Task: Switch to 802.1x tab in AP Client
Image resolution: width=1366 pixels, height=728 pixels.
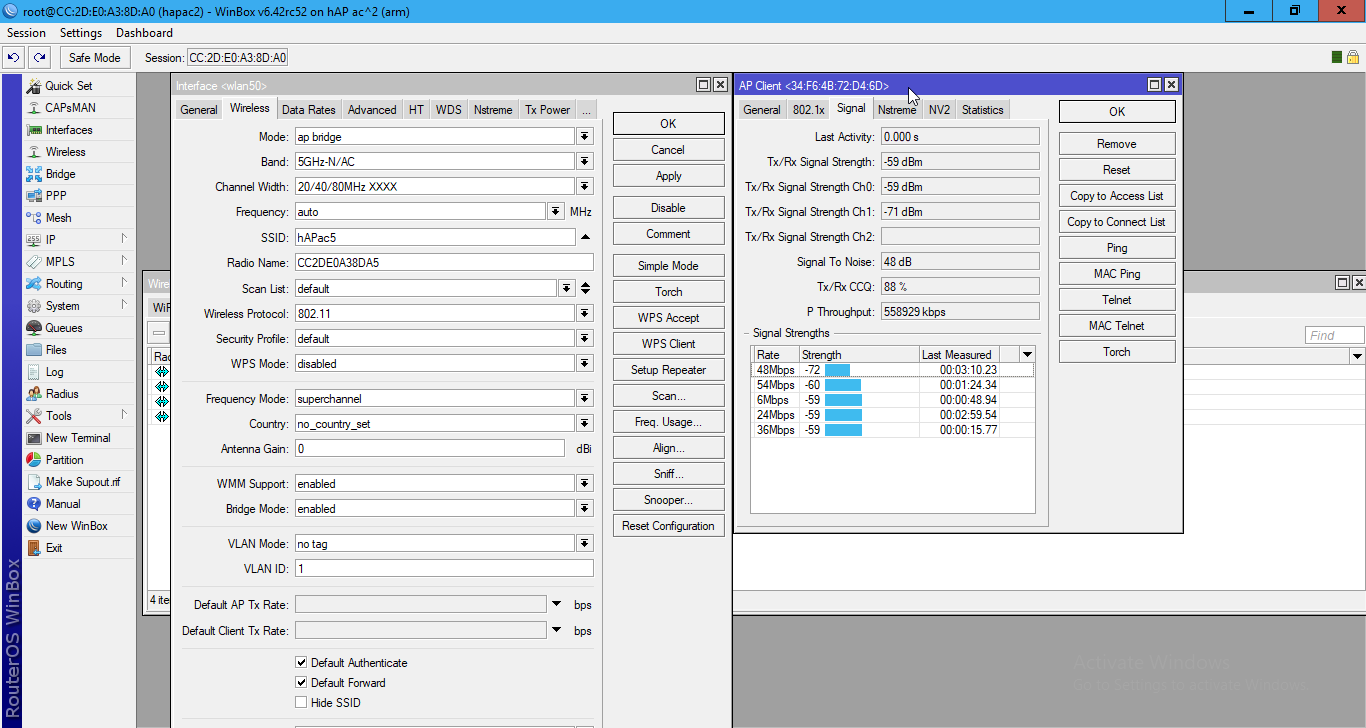Action: tap(808, 110)
